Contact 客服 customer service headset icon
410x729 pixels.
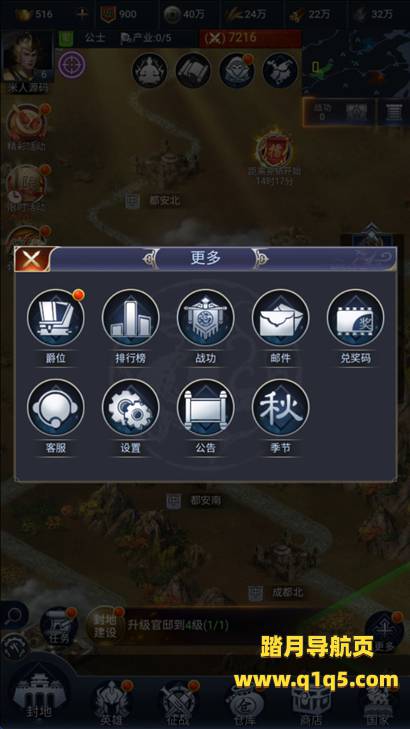pos(56,408)
